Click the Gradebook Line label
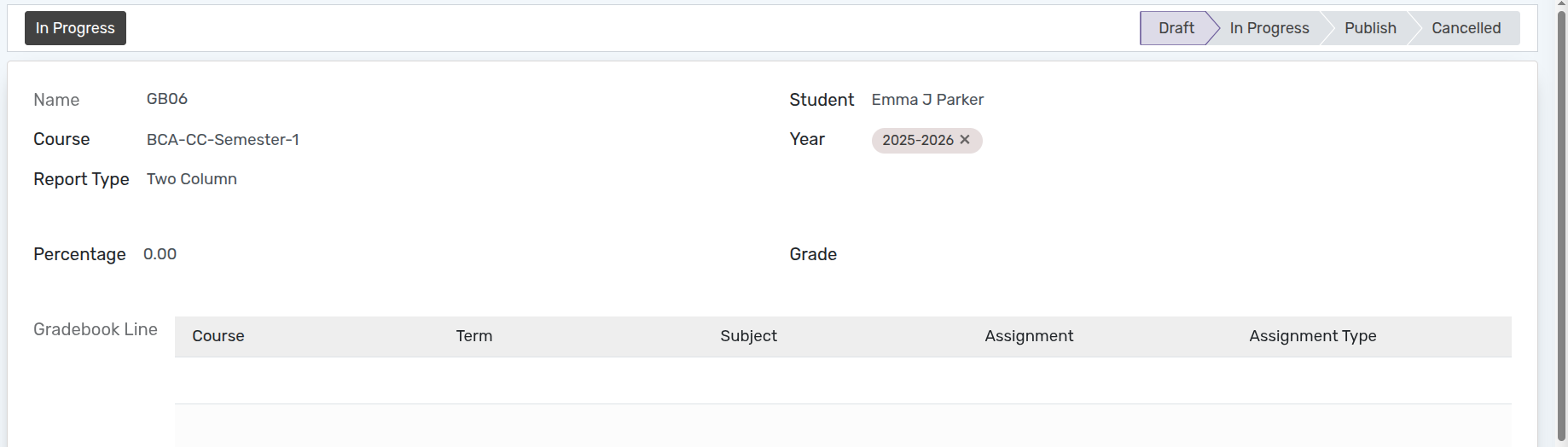 click(96, 329)
